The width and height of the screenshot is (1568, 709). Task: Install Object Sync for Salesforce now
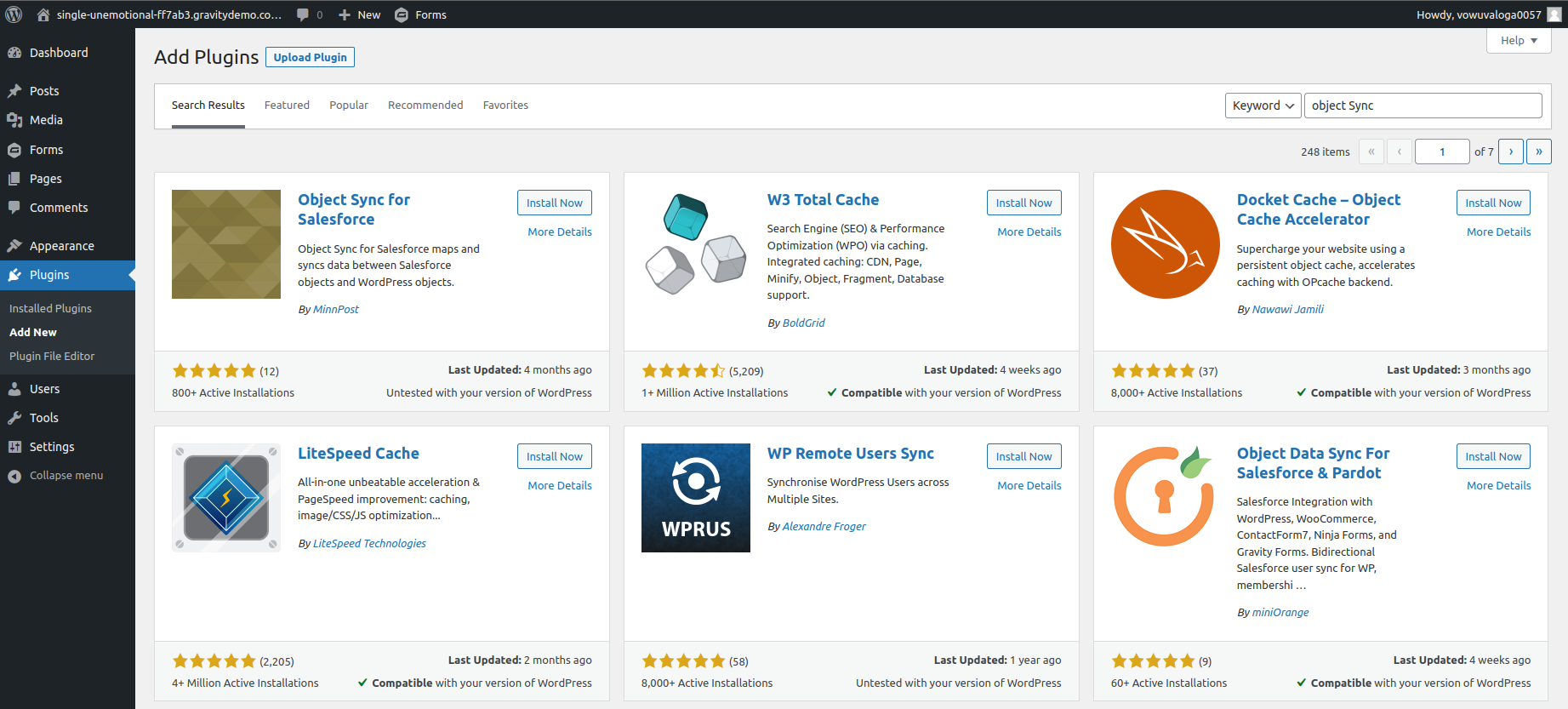click(x=555, y=203)
